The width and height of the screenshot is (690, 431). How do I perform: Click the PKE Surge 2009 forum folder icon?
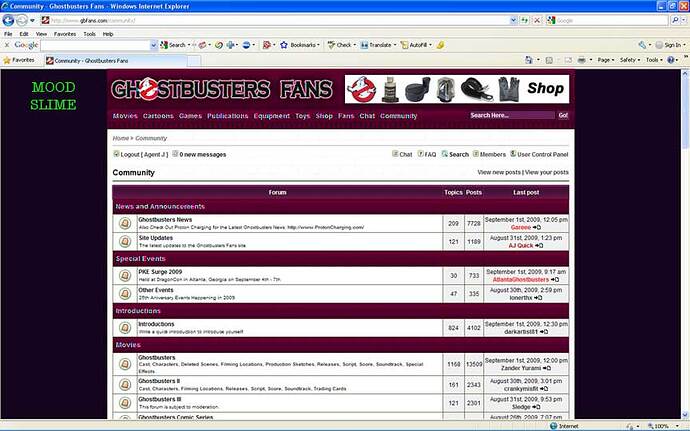pos(125,276)
